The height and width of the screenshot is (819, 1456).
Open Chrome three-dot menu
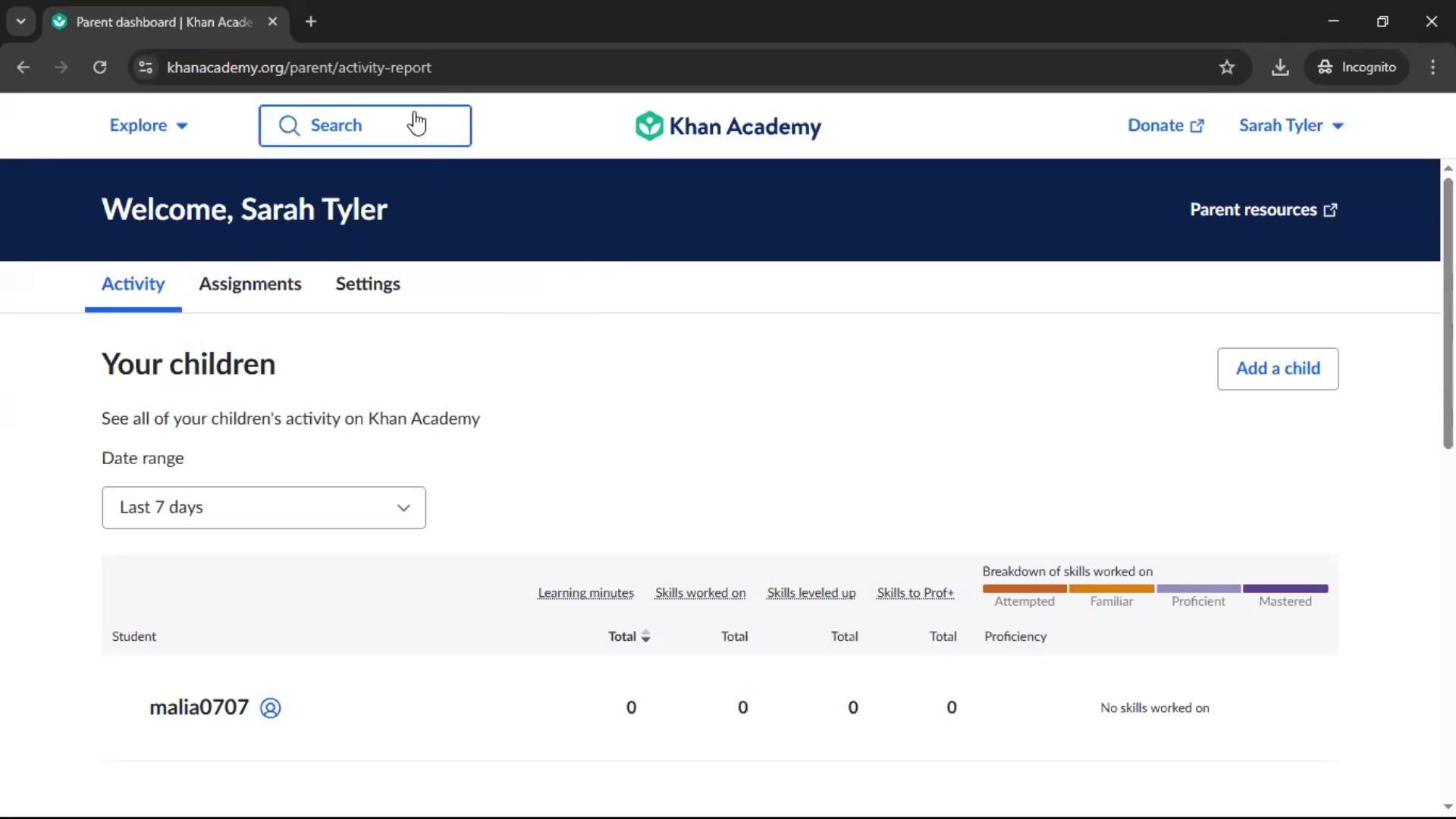click(x=1432, y=67)
